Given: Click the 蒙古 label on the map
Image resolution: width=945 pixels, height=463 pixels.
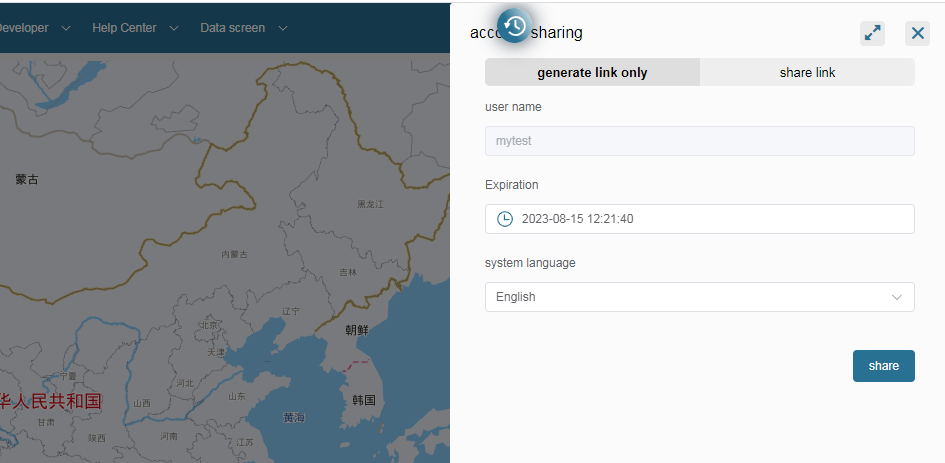Looking at the screenshot, I should 27,180.
